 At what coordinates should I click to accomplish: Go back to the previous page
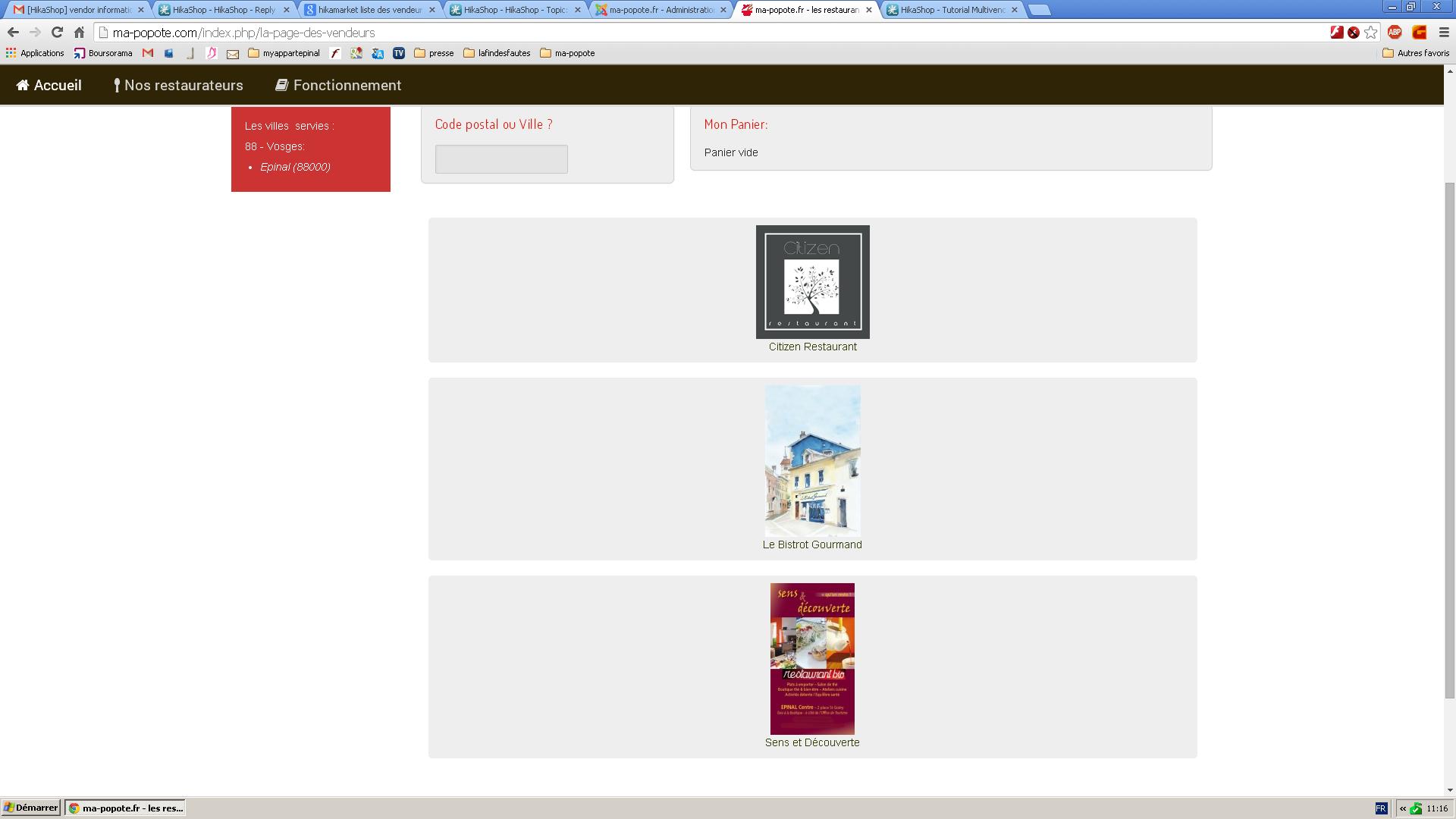pos(13,33)
